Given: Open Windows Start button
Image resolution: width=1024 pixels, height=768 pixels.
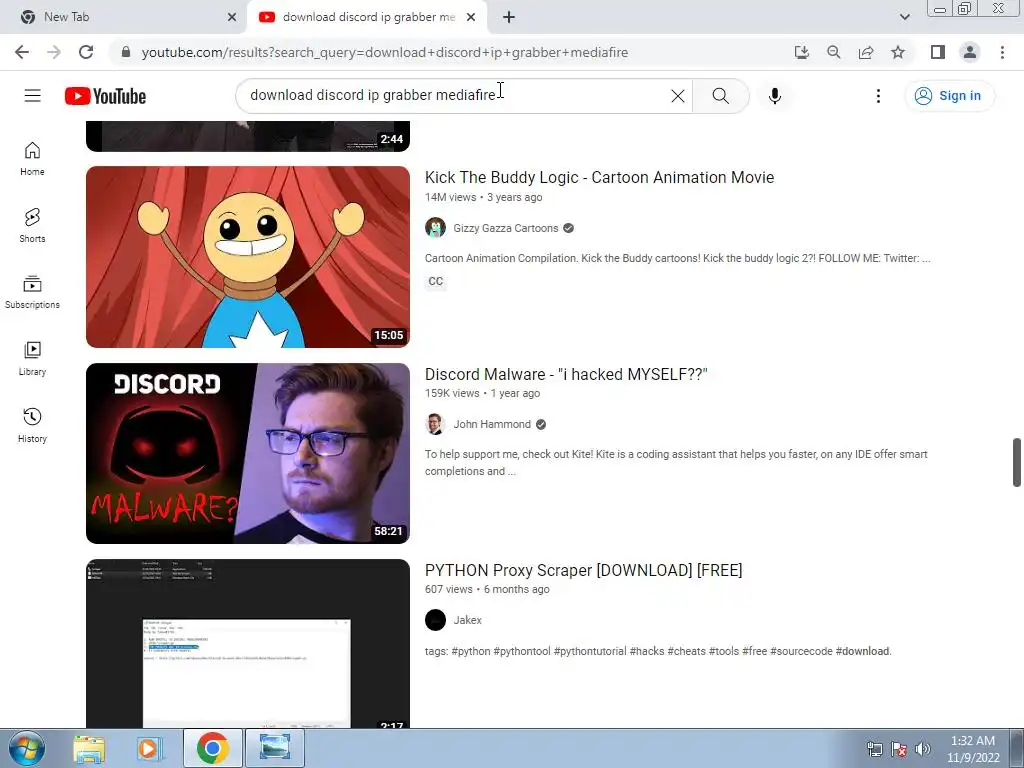Looking at the screenshot, I should pyautogui.click(x=27, y=748).
